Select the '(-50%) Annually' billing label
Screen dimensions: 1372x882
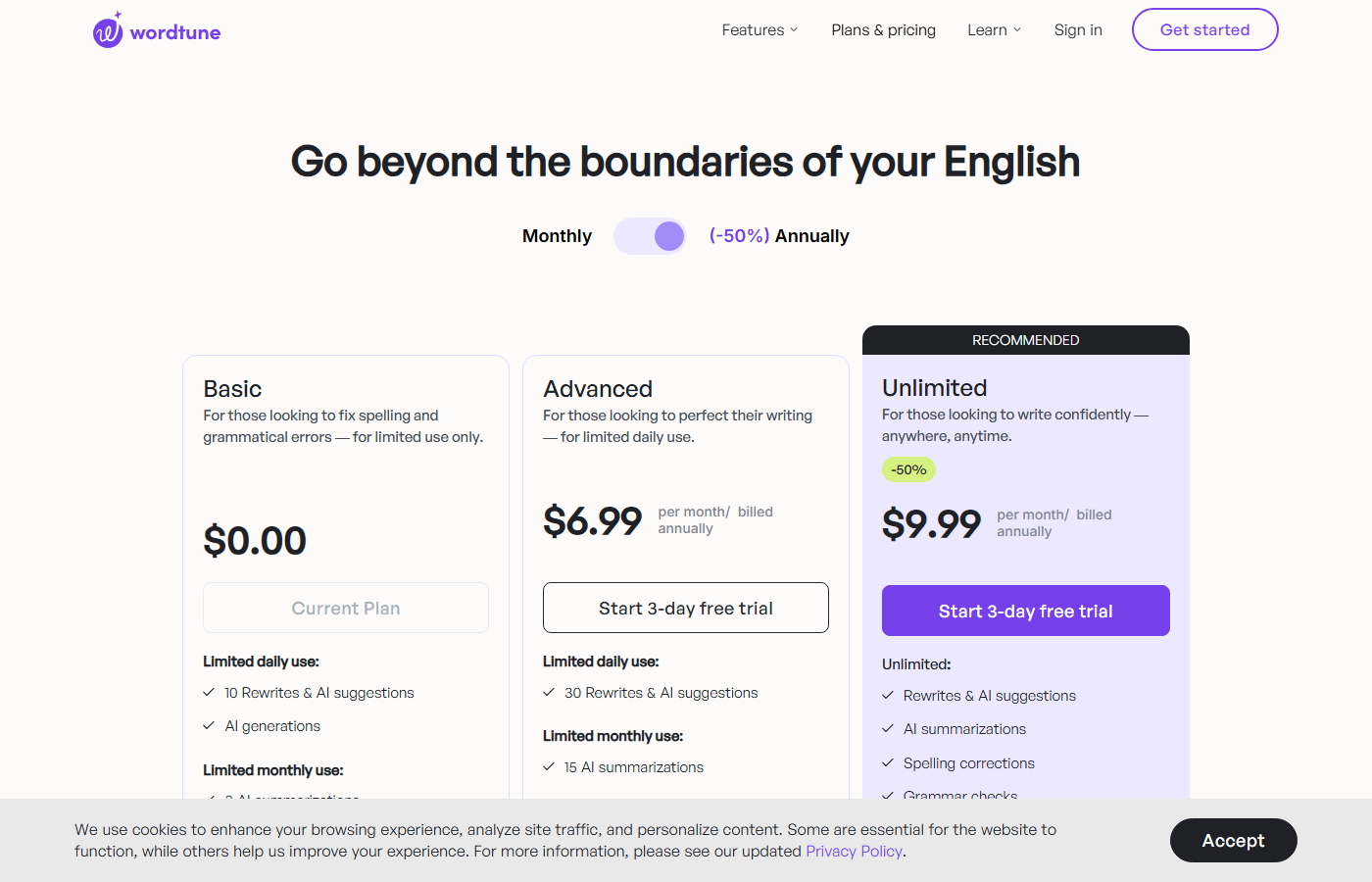pos(779,235)
